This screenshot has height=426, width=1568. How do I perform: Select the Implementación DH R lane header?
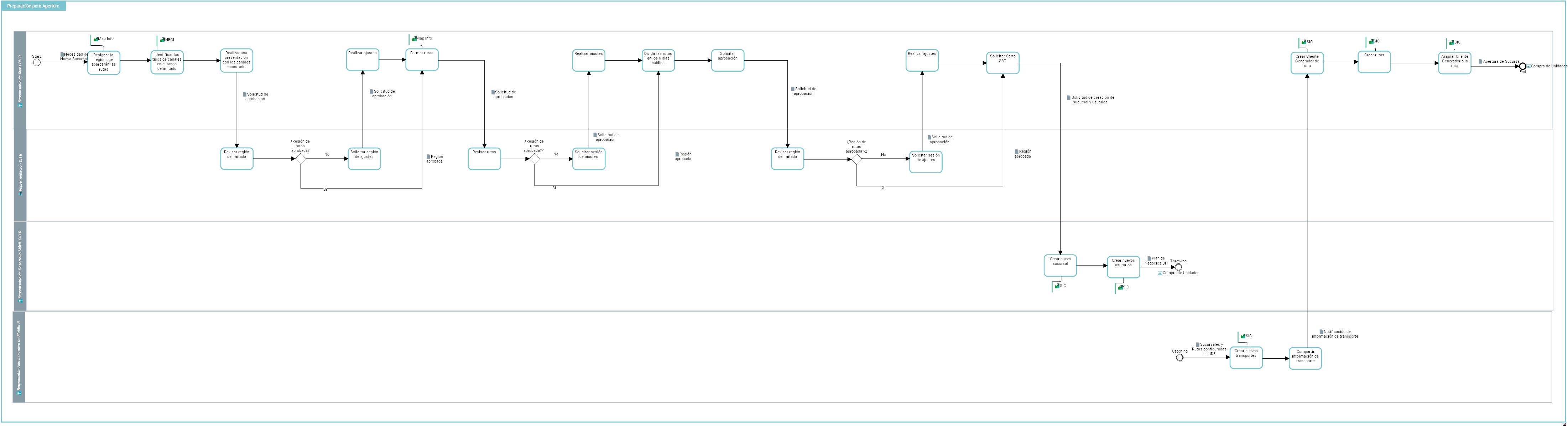20,175
